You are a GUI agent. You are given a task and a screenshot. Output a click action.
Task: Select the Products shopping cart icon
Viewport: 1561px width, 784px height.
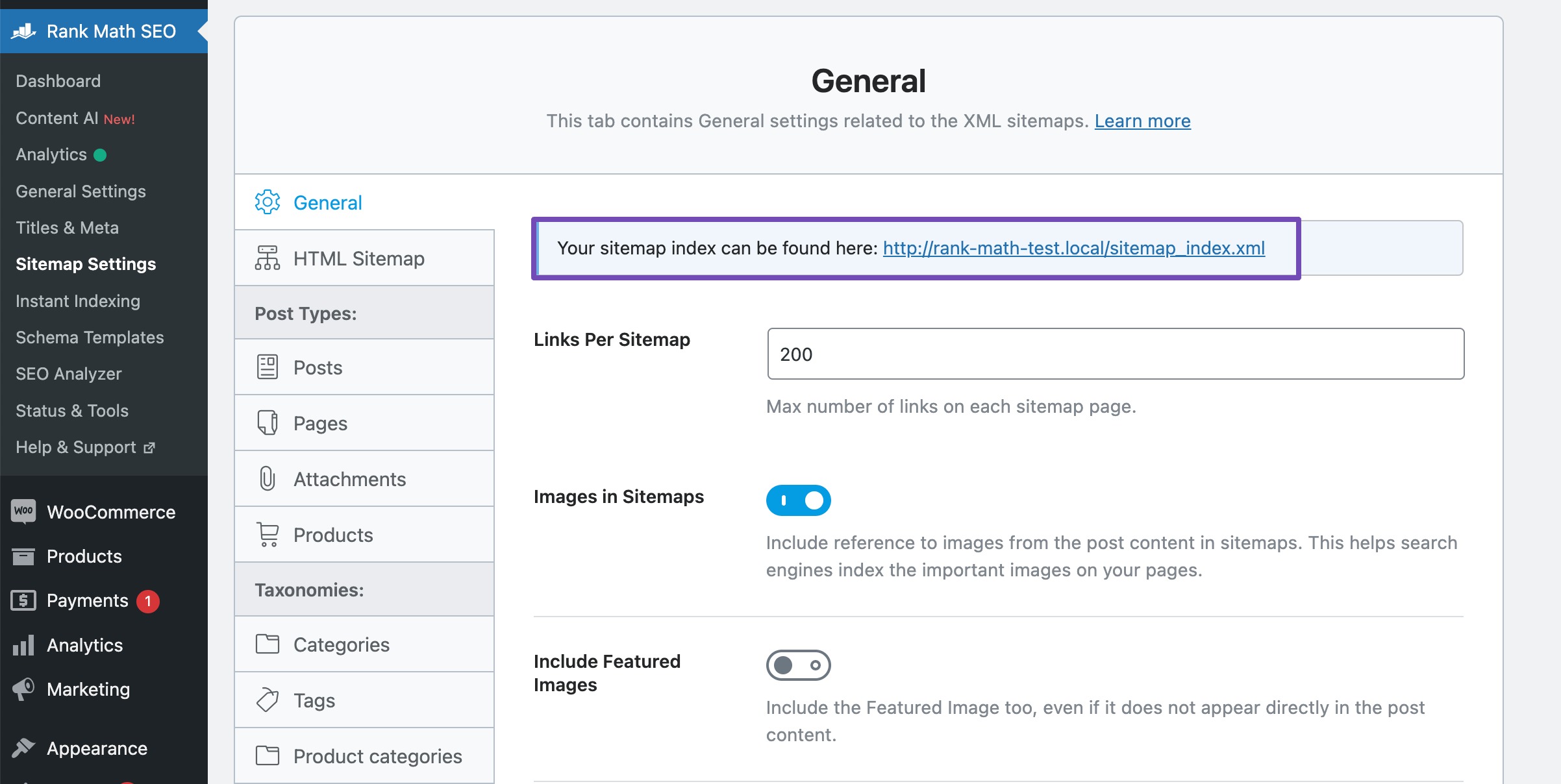click(267, 534)
